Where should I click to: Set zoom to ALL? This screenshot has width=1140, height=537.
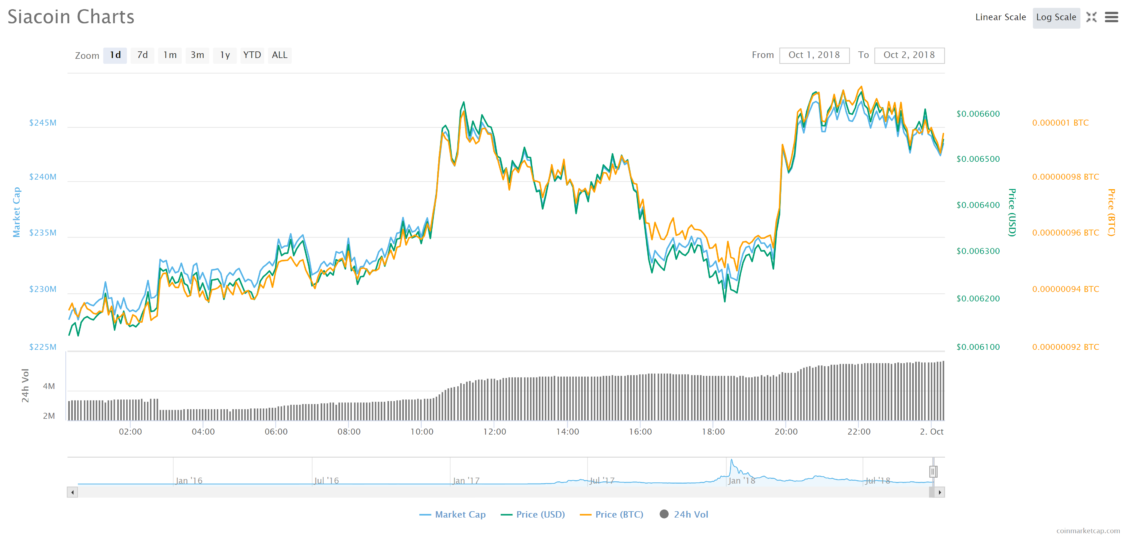point(279,55)
